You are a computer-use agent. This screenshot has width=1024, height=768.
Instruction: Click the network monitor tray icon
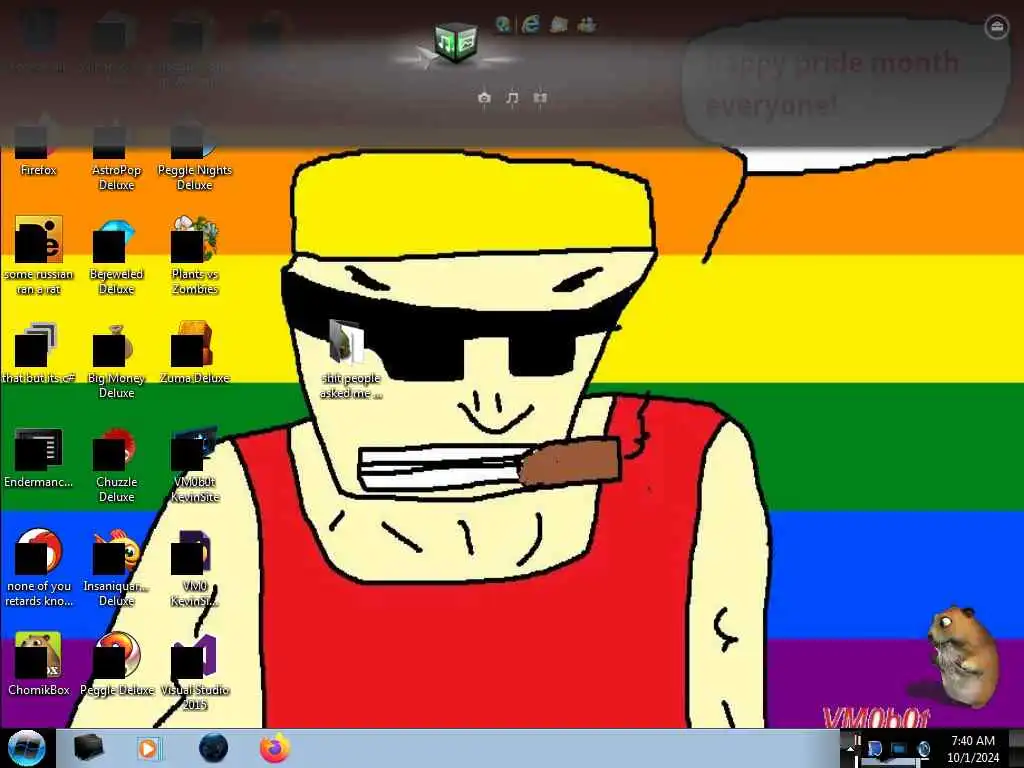(x=899, y=749)
